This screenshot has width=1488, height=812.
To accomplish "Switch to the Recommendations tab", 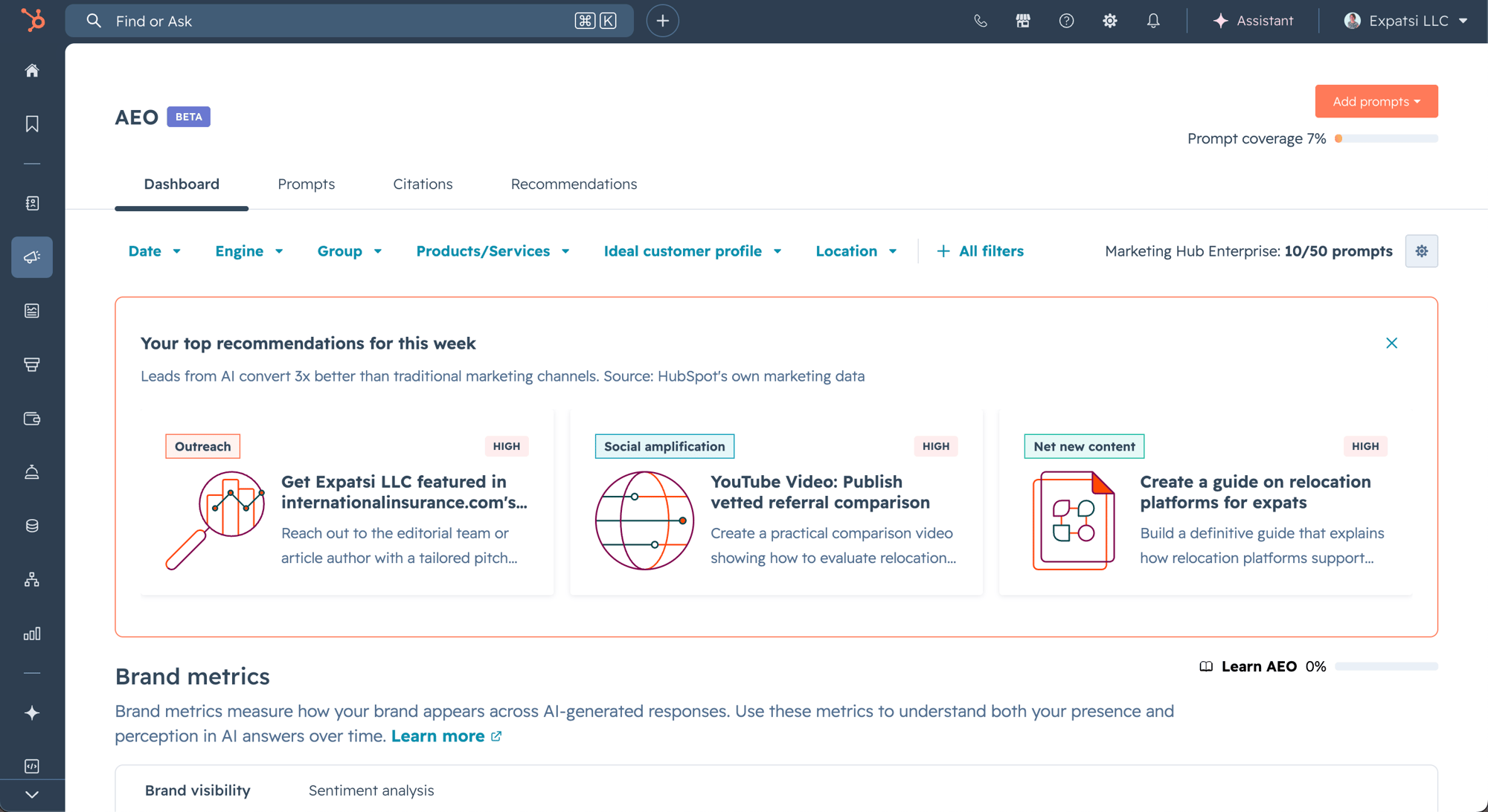I will click(x=574, y=184).
